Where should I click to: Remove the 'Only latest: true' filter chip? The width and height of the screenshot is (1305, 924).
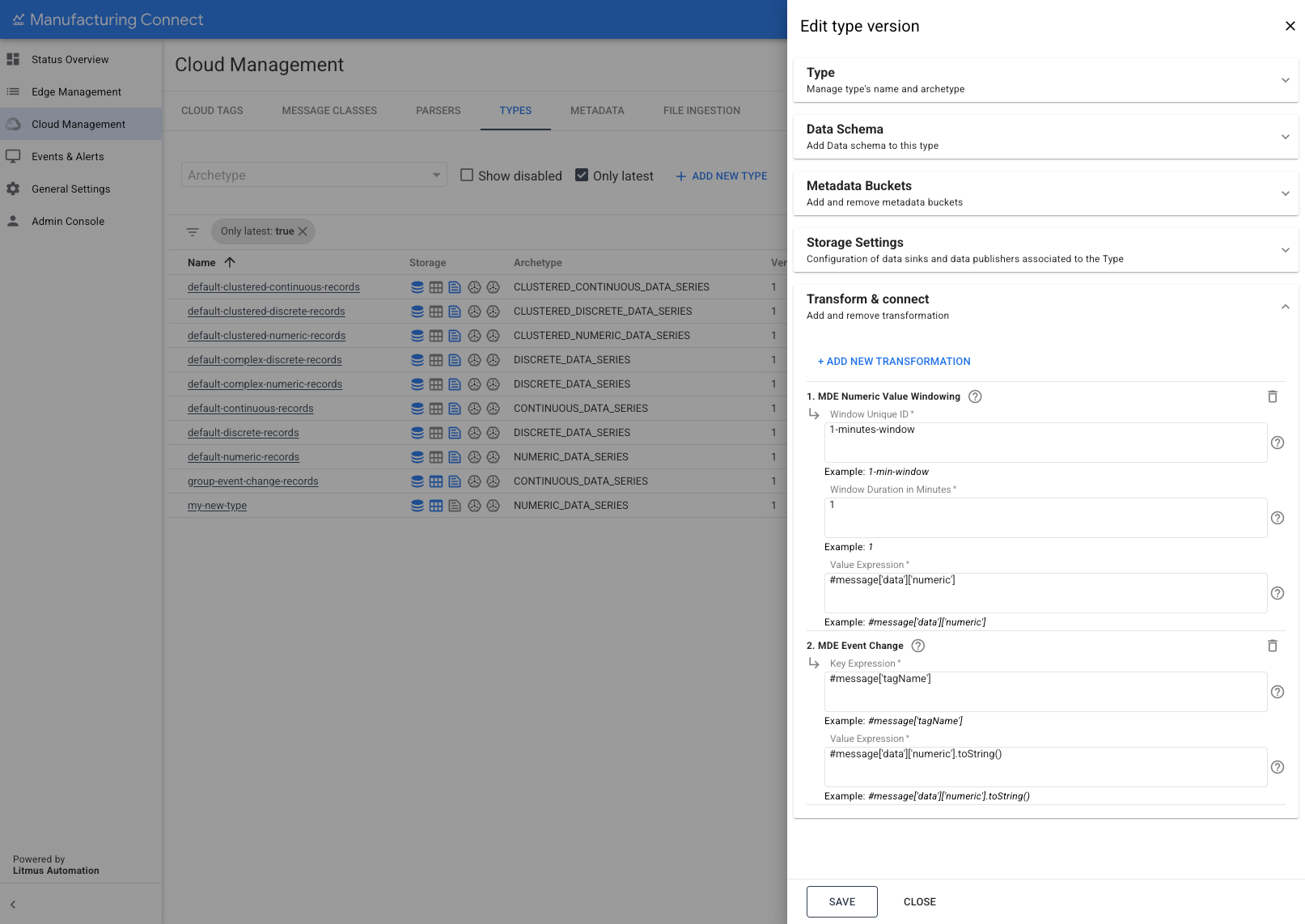click(x=303, y=231)
